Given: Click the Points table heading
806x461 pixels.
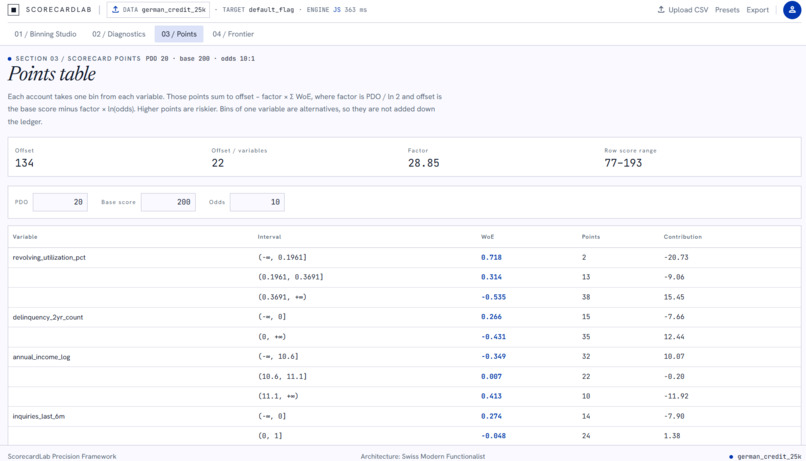Looking at the screenshot, I should (x=52, y=74).
